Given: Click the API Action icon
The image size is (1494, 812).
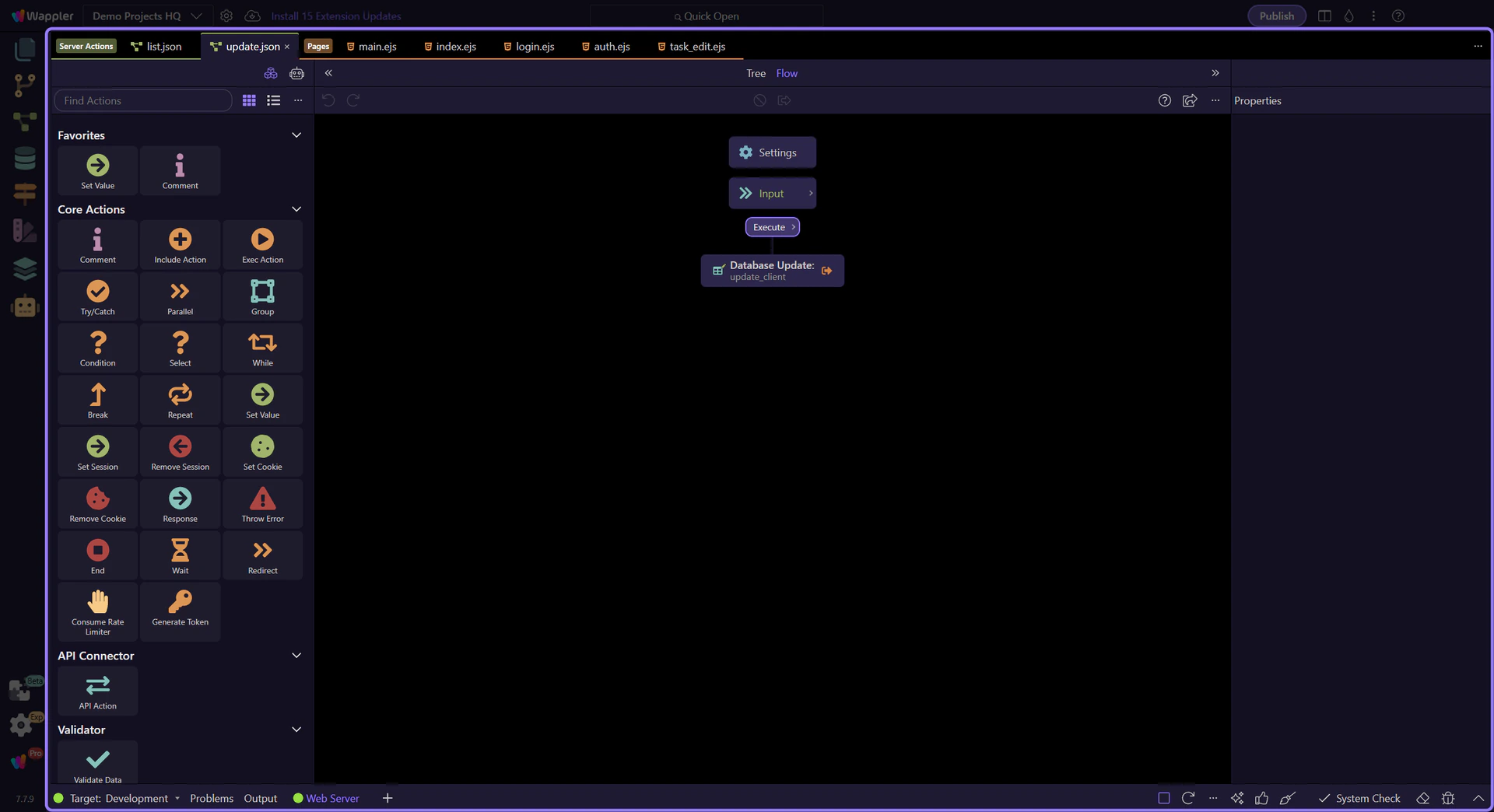Looking at the screenshot, I should point(97,691).
